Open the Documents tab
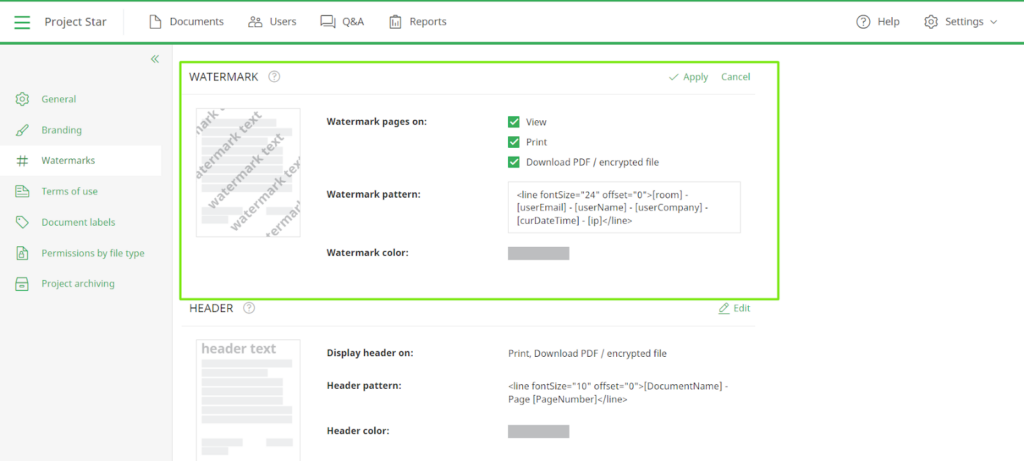 pyautogui.click(x=186, y=22)
